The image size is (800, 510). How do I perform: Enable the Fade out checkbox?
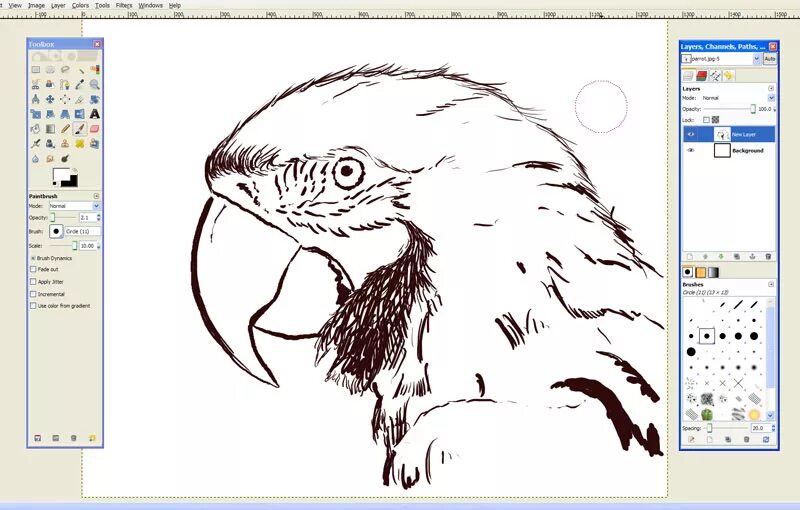(33, 269)
